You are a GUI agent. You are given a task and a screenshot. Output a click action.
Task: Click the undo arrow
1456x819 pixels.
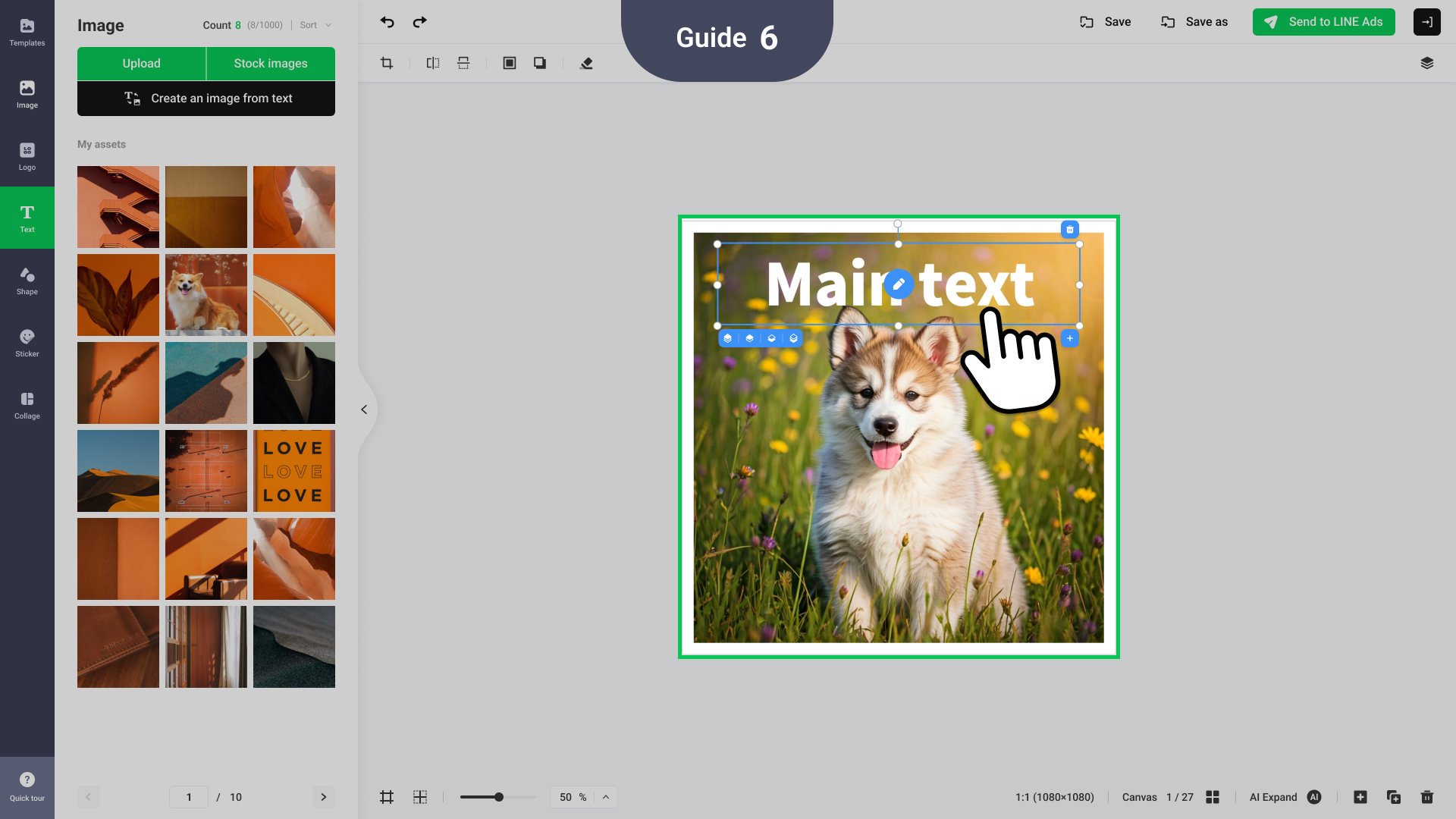[x=388, y=22]
